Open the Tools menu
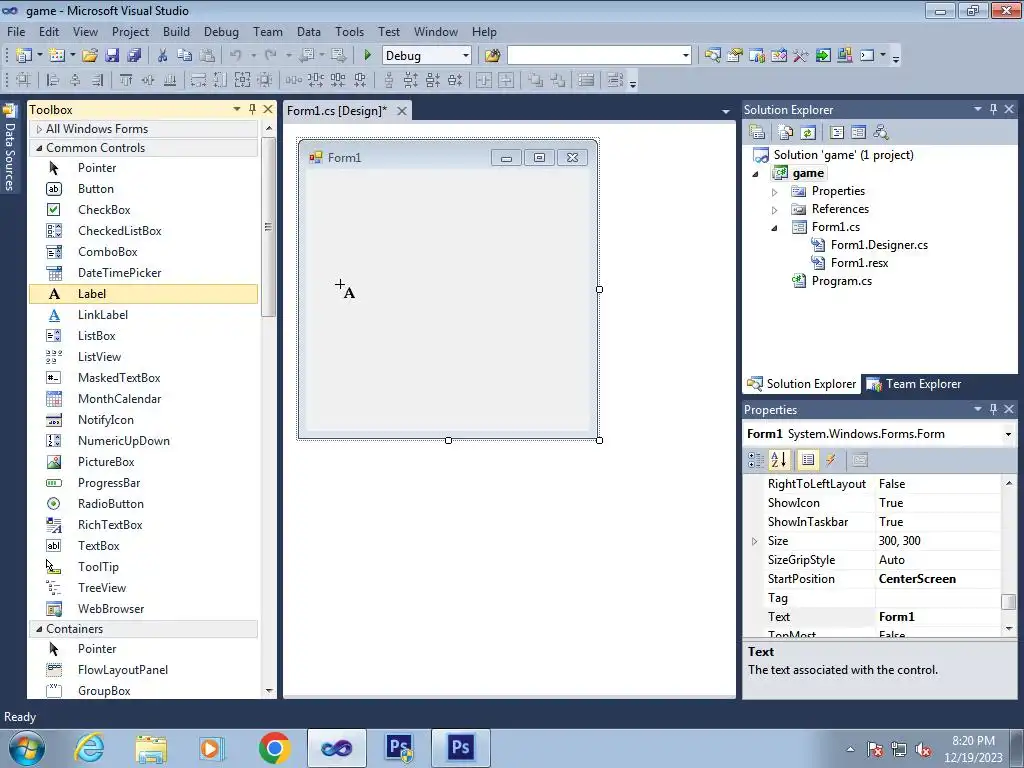 (349, 31)
